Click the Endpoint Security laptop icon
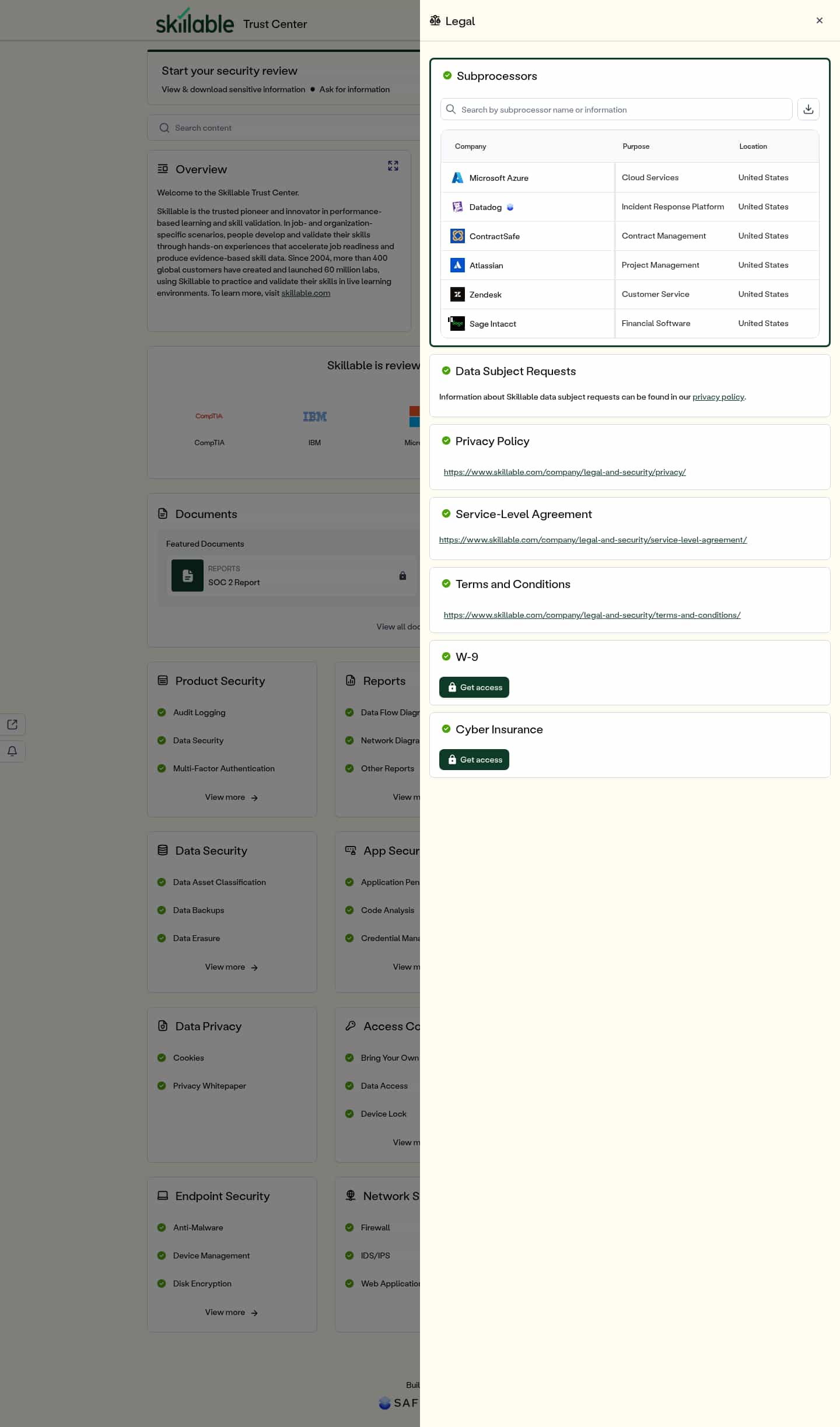 click(163, 1195)
